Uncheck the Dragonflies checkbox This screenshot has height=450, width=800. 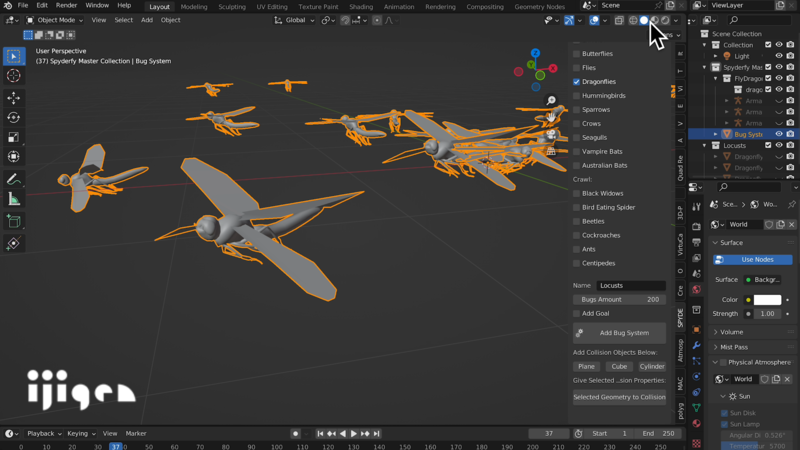[x=577, y=82]
